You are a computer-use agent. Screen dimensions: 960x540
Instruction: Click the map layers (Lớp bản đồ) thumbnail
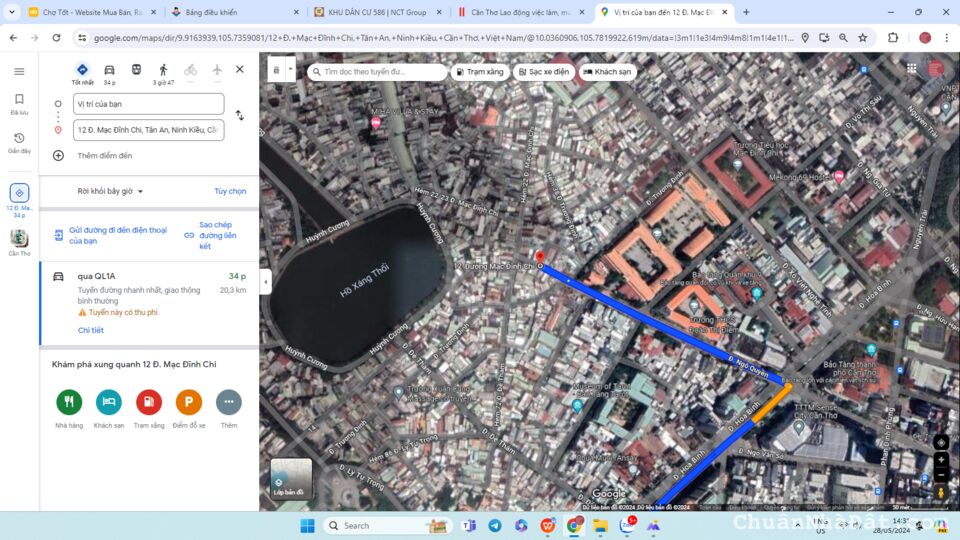coord(291,478)
